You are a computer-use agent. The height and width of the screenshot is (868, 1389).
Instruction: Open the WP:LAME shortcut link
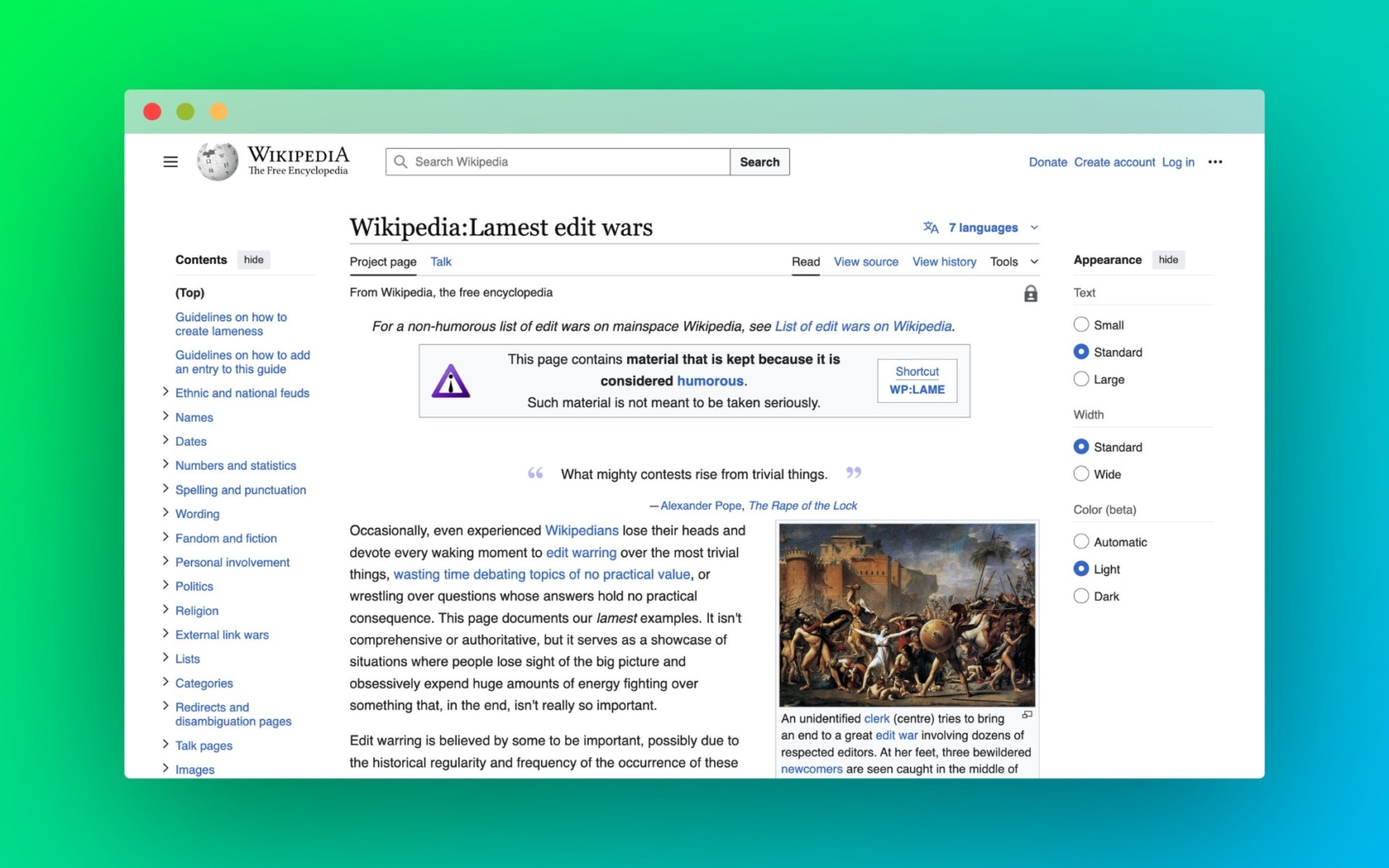pyautogui.click(x=916, y=389)
